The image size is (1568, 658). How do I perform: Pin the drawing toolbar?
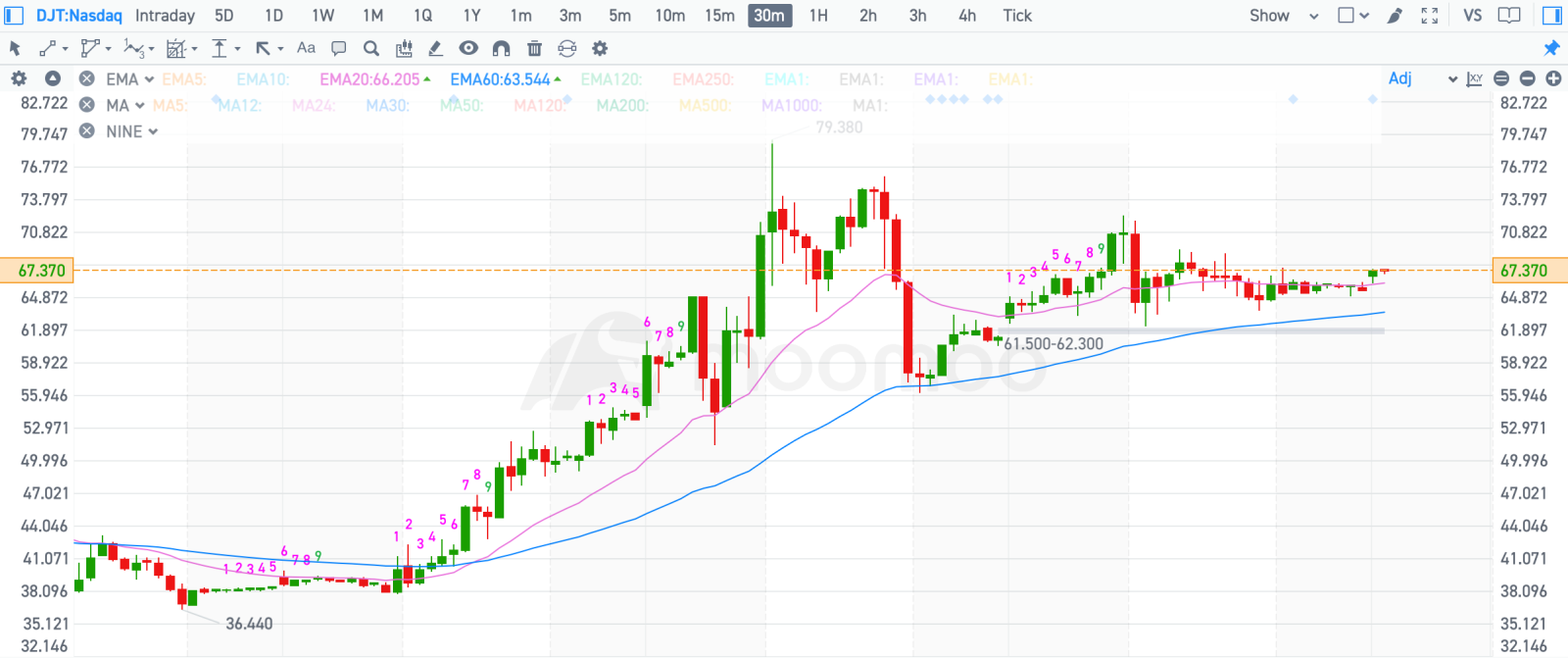coord(1551,48)
